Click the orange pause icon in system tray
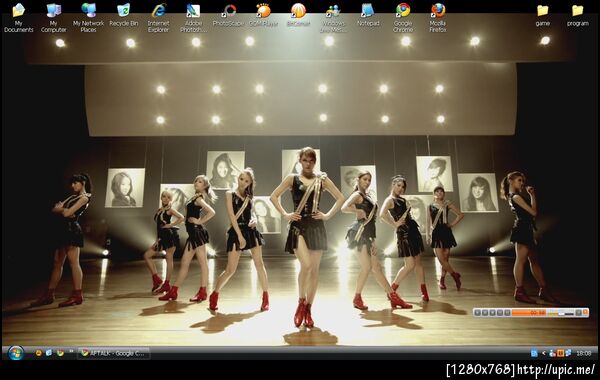Screen dimensions: 600x380 click(561, 353)
